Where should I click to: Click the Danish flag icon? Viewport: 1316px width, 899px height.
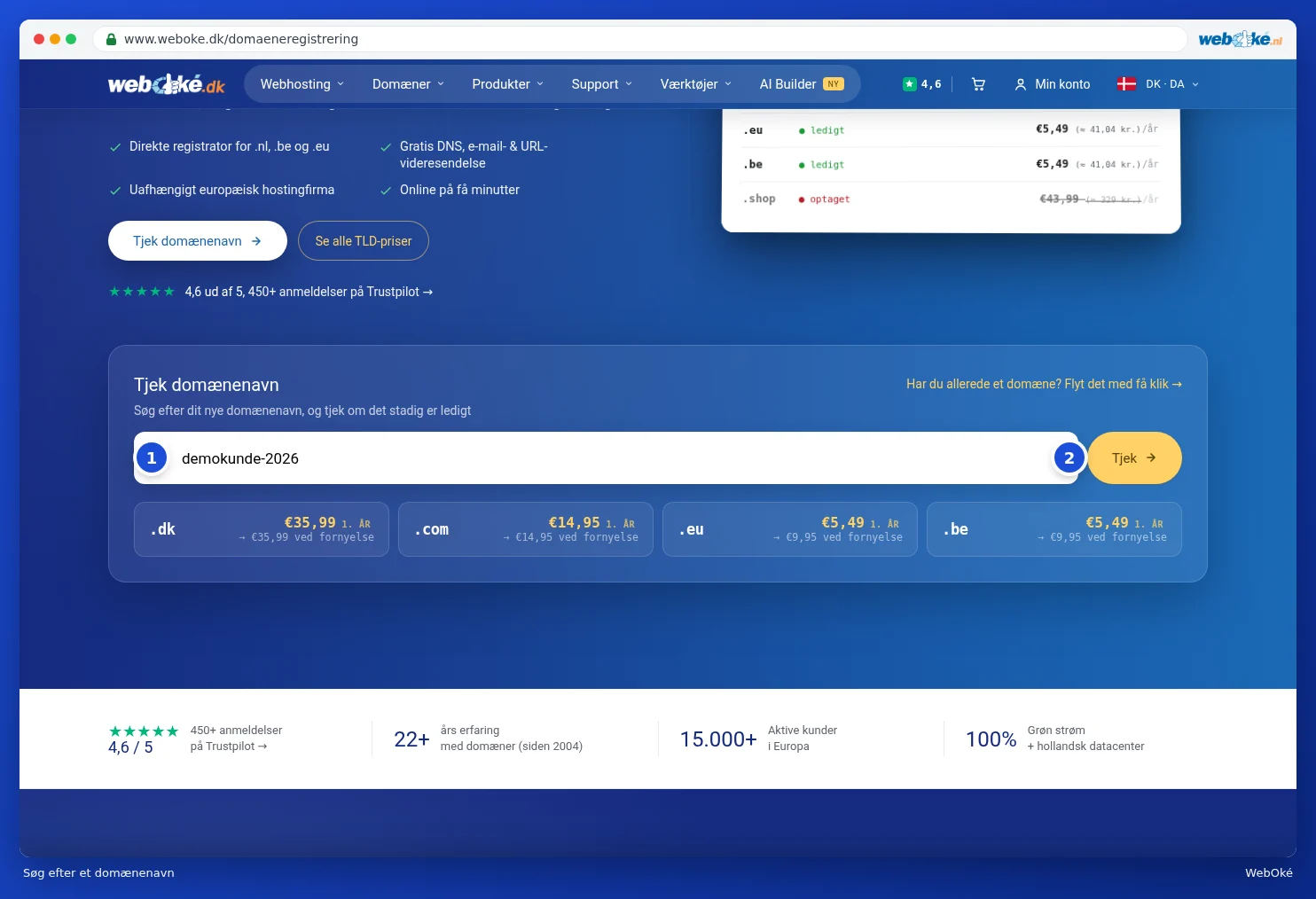1126,84
